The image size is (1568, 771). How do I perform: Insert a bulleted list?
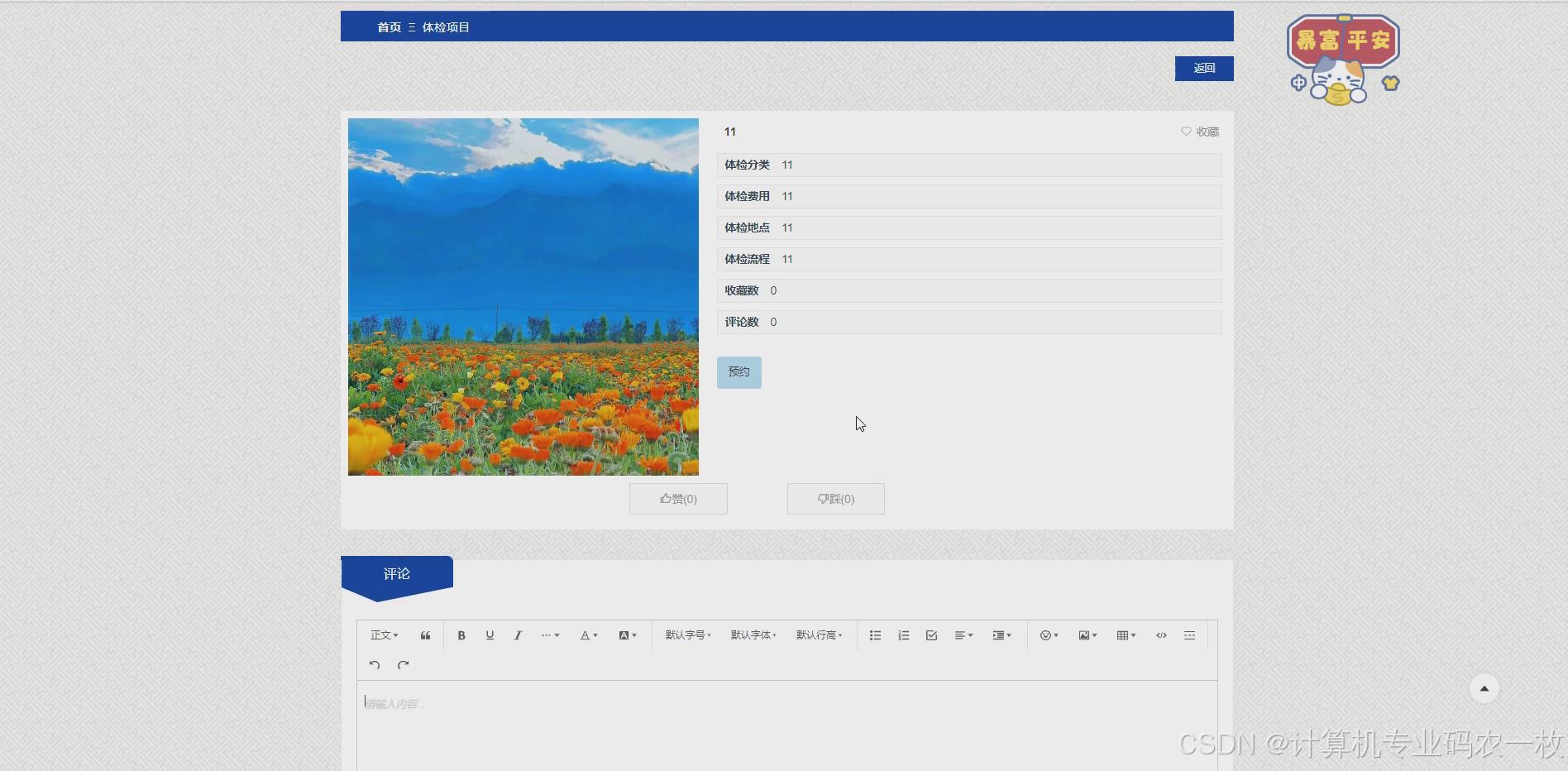(x=875, y=635)
